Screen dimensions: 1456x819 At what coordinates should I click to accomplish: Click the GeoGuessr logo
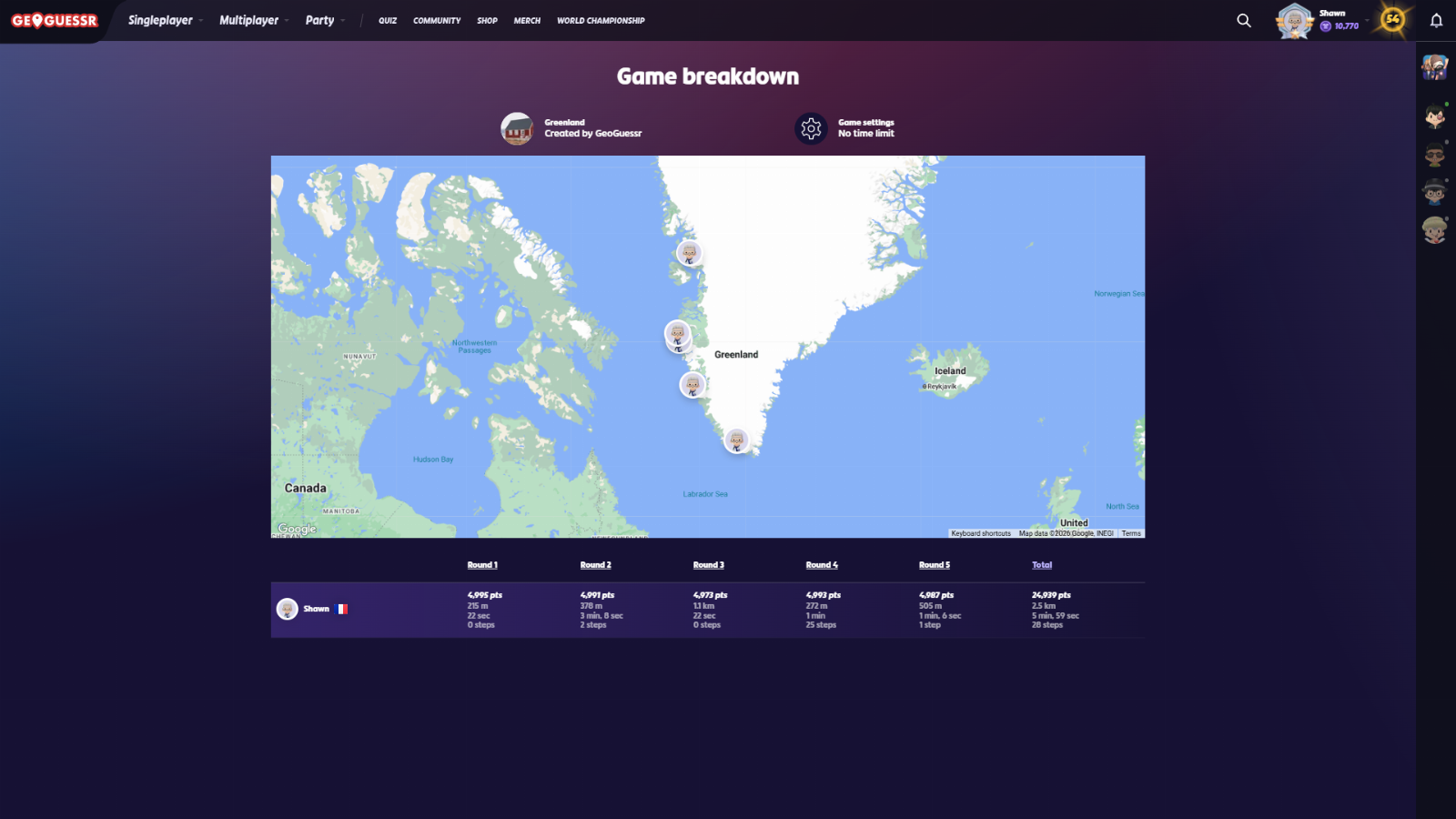coord(55,20)
